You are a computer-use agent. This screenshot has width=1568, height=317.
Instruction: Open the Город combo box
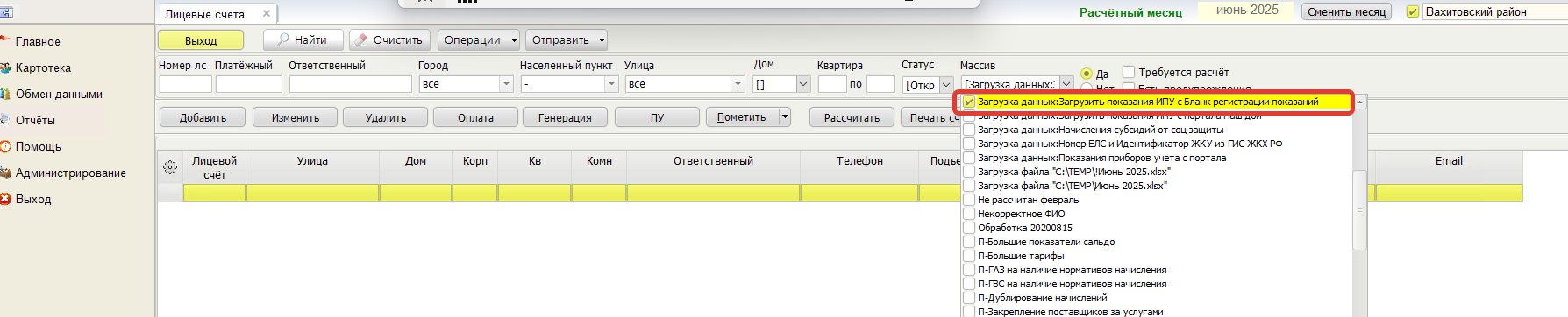point(506,84)
